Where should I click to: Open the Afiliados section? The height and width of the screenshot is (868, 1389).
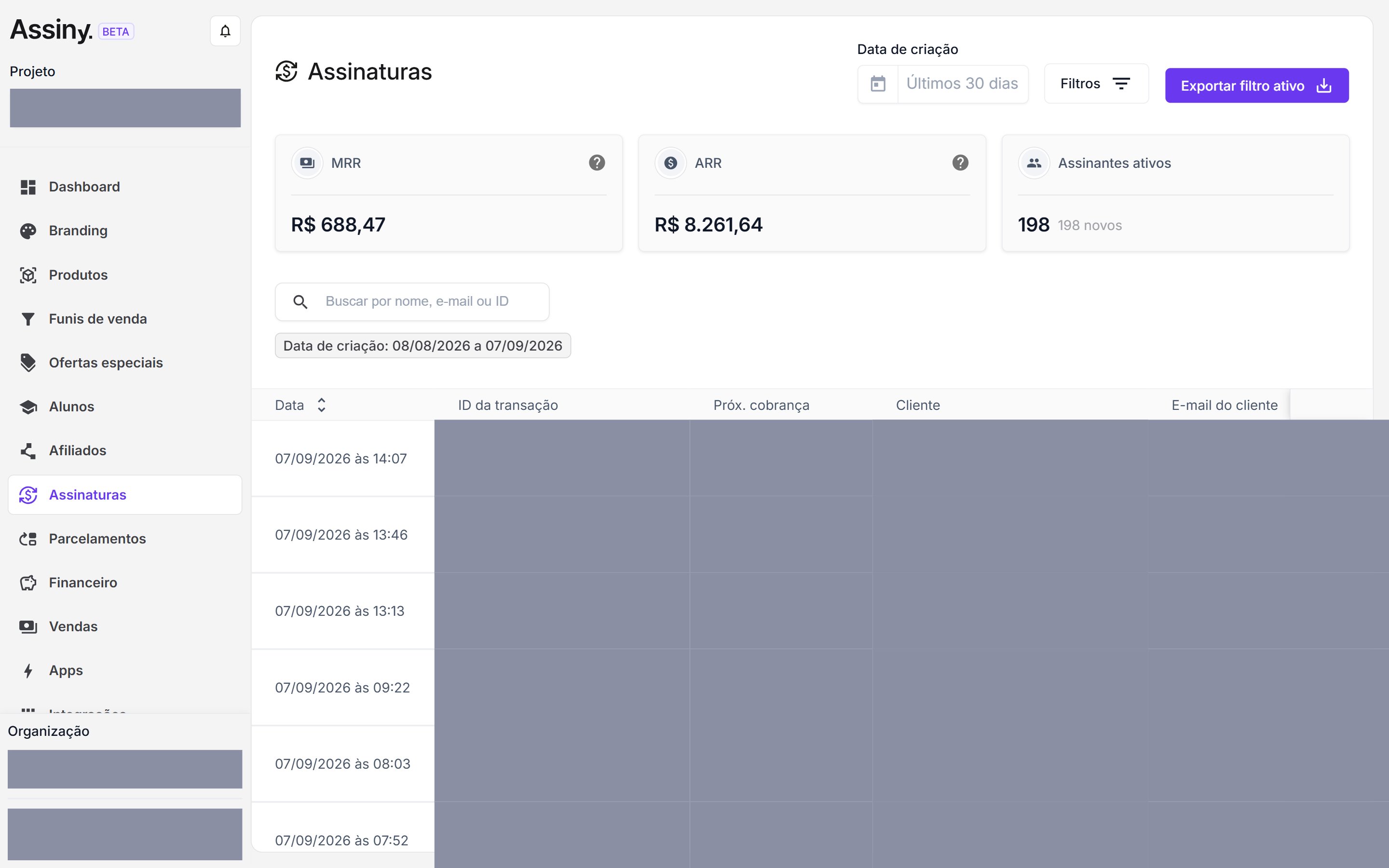125,451
